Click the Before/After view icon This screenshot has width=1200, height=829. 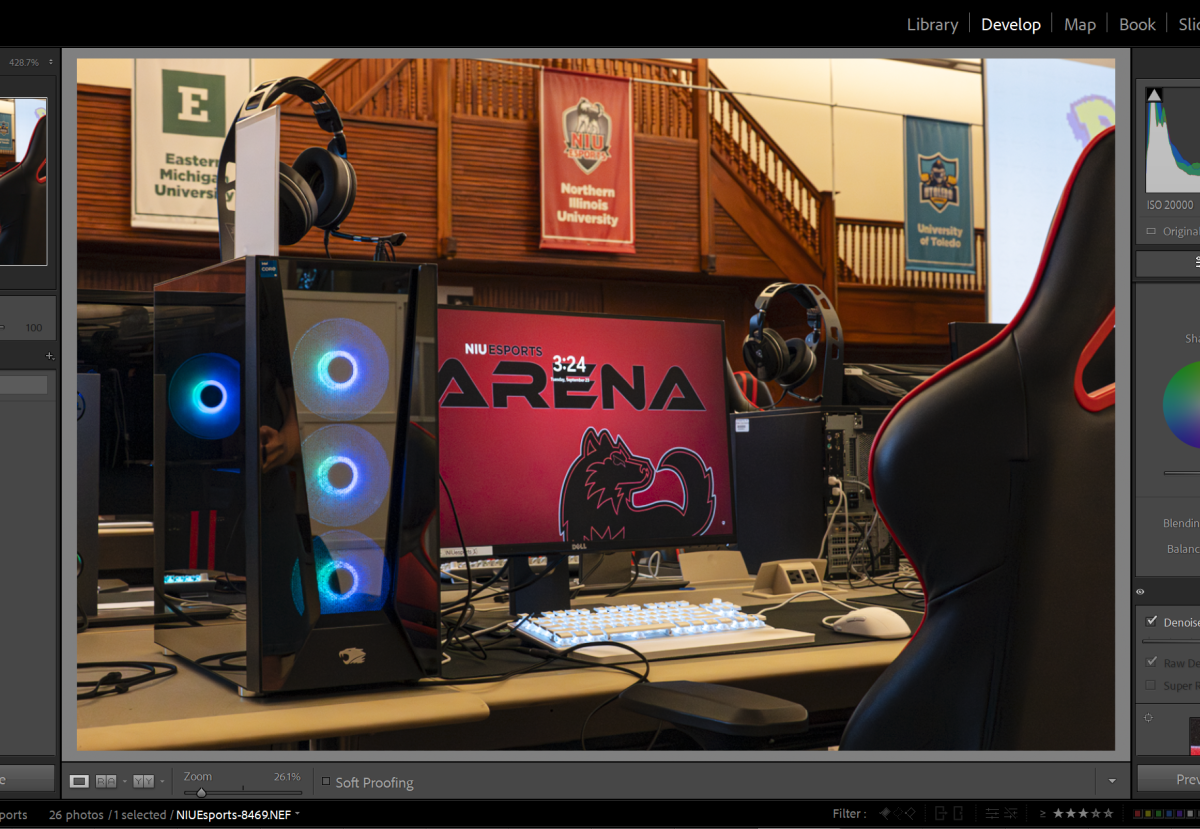coord(142,781)
